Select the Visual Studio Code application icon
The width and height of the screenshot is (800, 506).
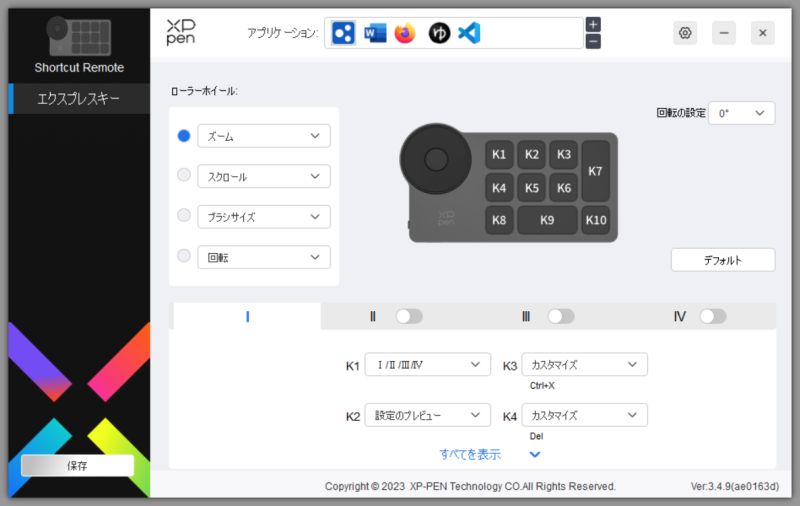click(x=469, y=33)
